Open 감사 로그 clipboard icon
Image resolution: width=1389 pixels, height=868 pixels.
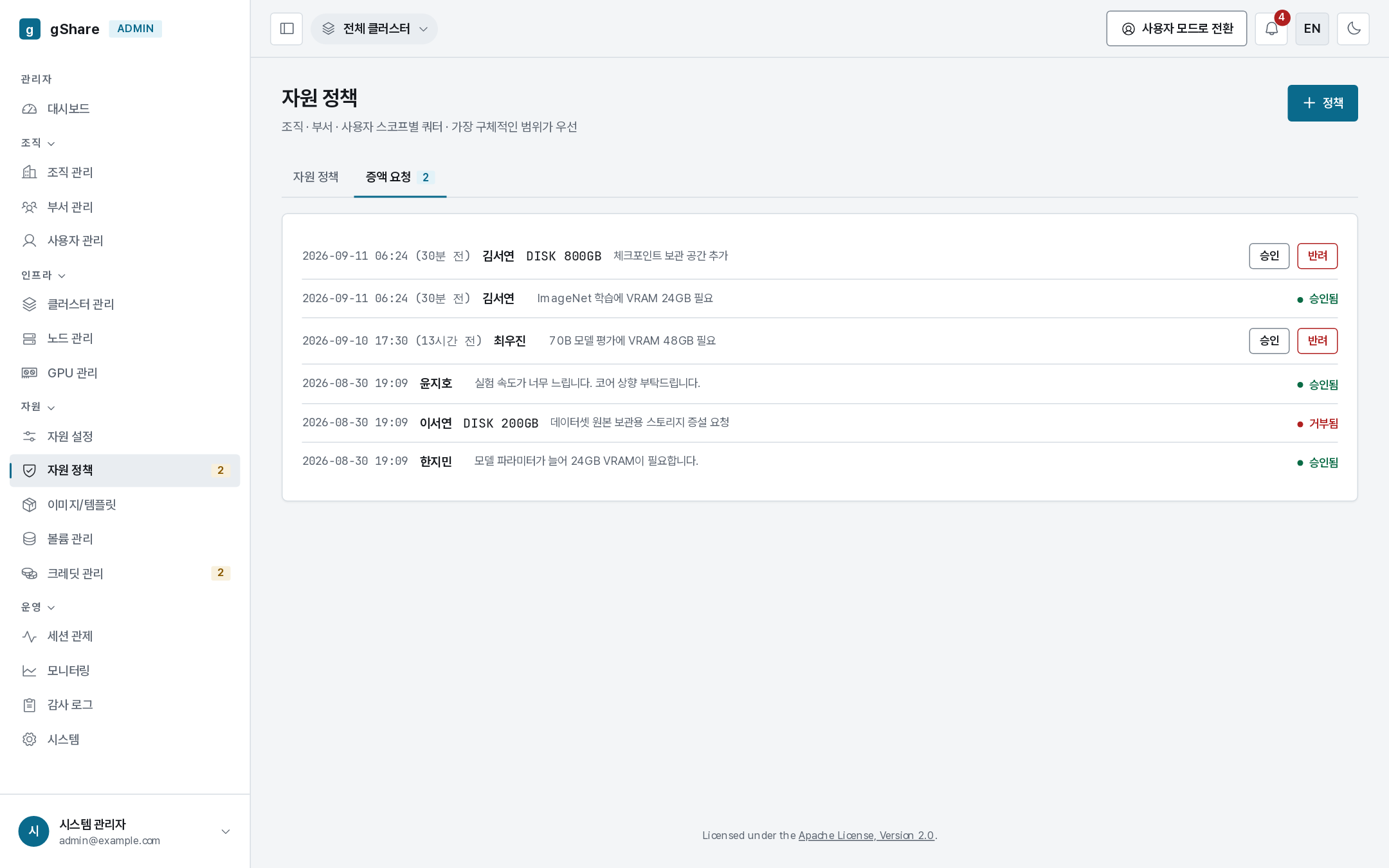(29, 705)
